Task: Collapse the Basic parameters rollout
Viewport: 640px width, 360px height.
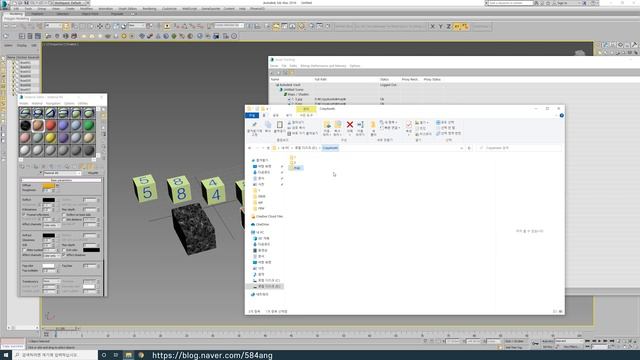Action: (x=62, y=180)
